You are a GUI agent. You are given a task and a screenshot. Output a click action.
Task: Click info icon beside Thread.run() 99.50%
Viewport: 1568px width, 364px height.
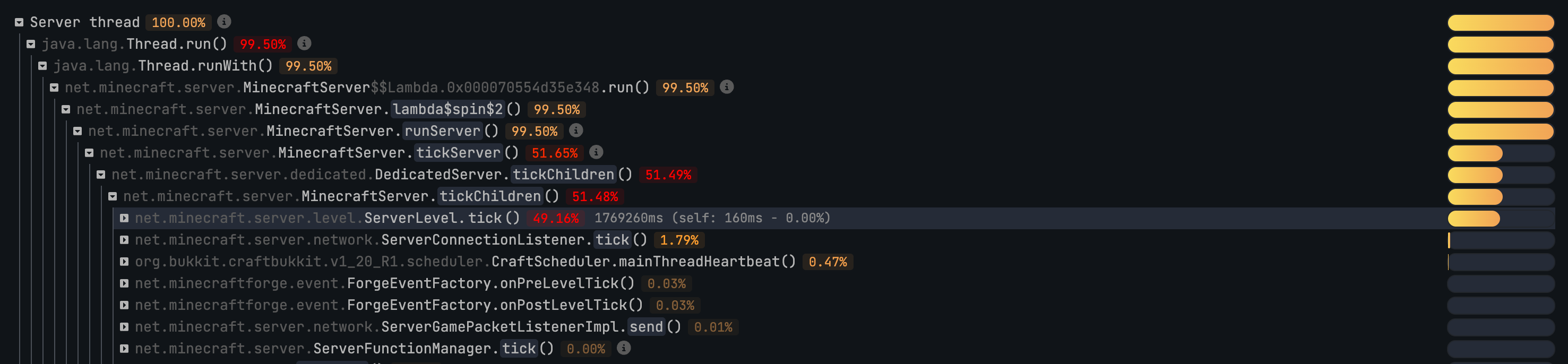[304, 44]
